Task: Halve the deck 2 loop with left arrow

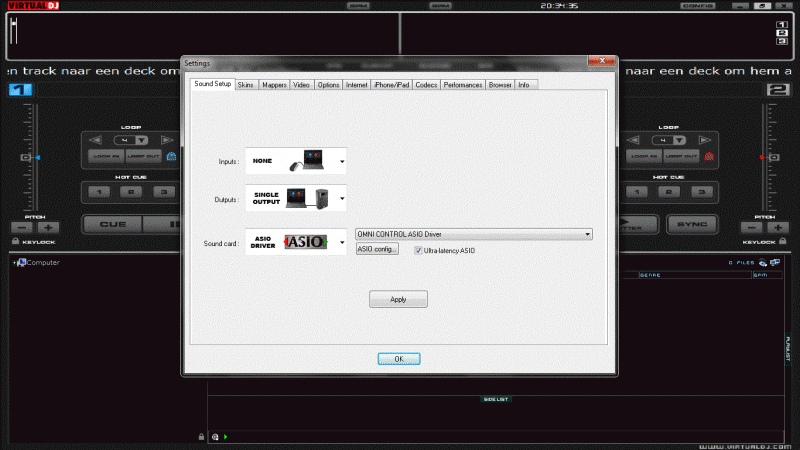Action: click(633, 140)
